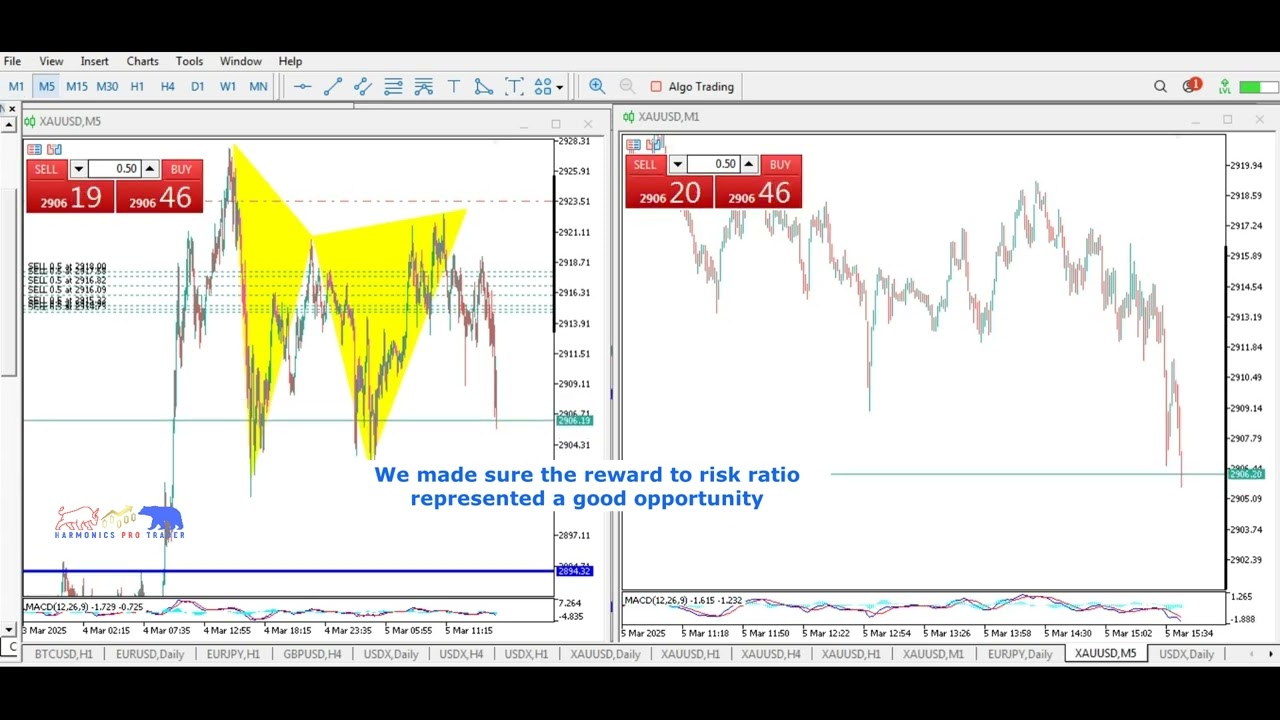Select the active XAUUSD,M5 chart tab
The height and width of the screenshot is (720, 1280).
pyautogui.click(x=1105, y=654)
